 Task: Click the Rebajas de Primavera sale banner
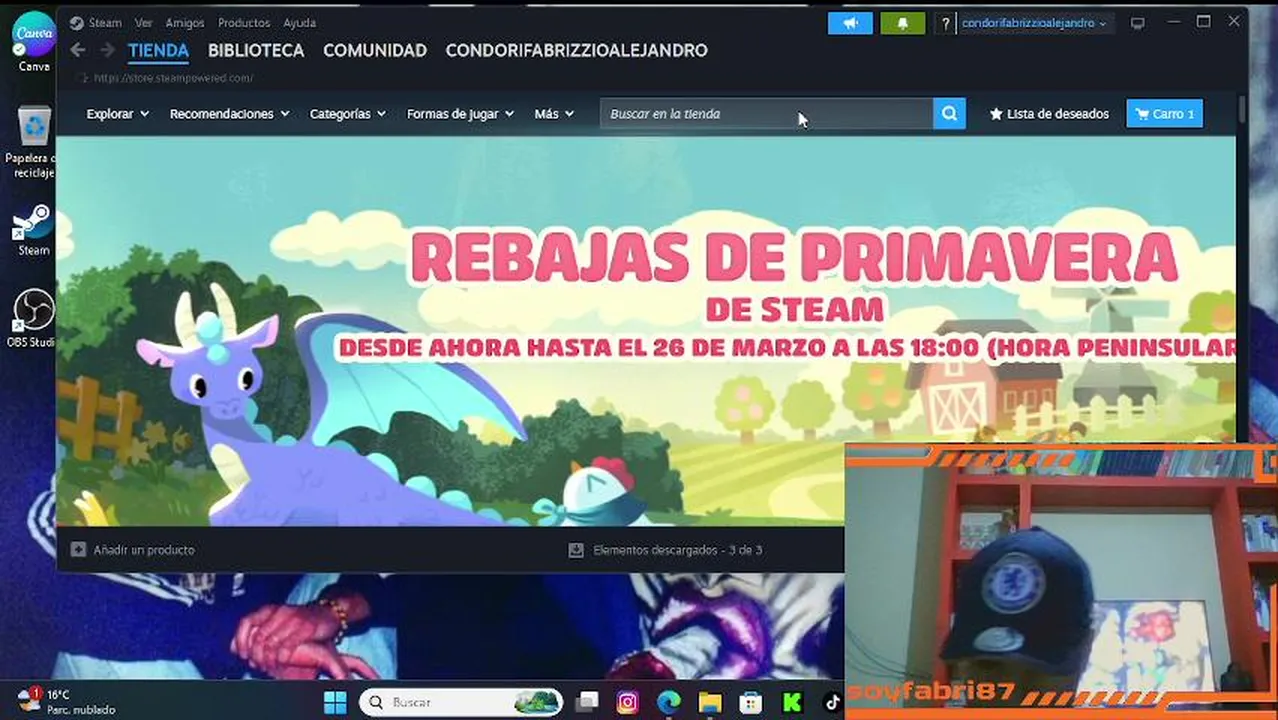[645, 330]
